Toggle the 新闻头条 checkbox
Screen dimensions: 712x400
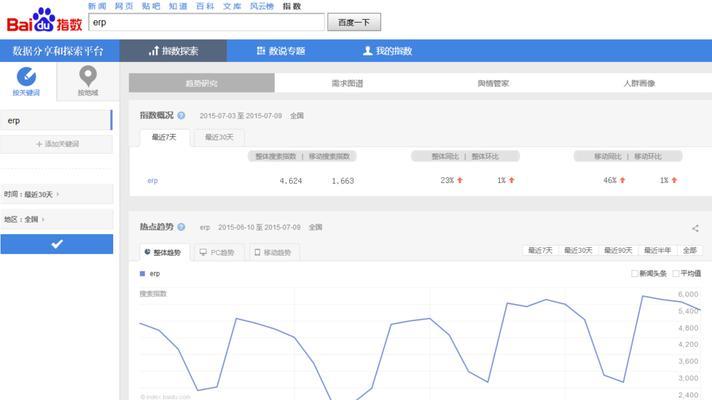[635, 273]
